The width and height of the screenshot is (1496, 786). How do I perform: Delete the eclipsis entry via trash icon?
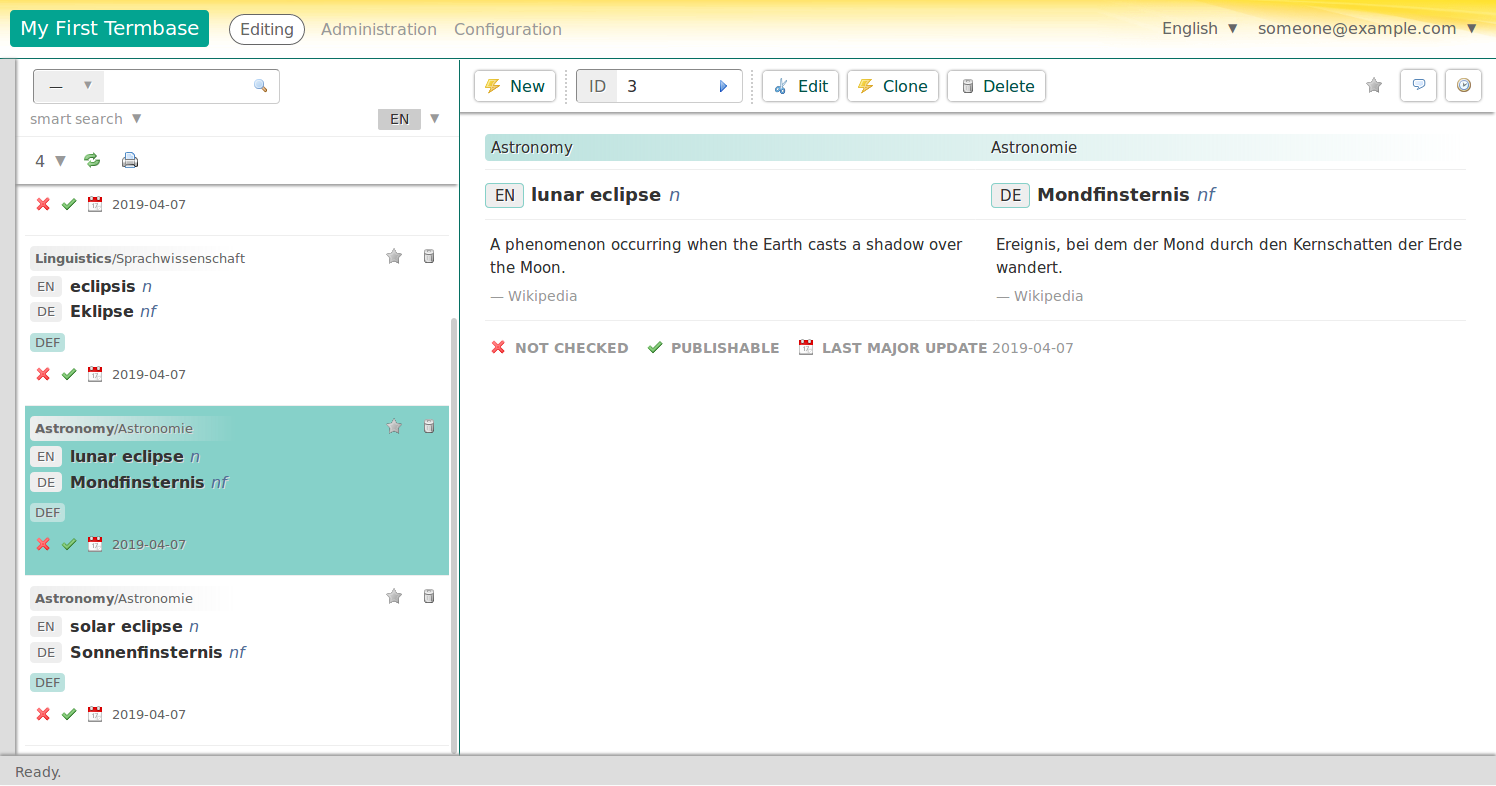[x=428, y=256]
